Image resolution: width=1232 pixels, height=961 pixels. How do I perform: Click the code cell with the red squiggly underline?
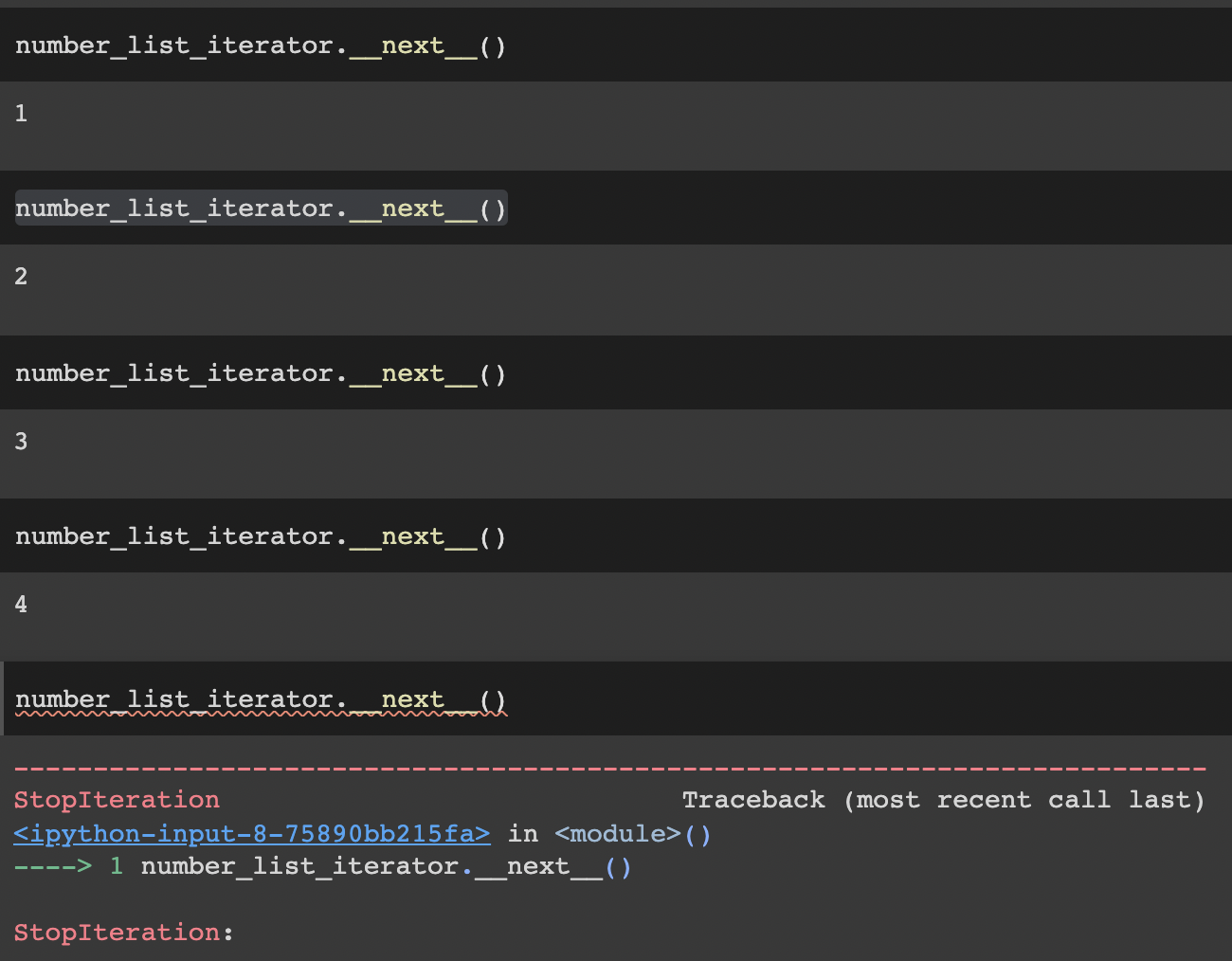[x=616, y=699]
